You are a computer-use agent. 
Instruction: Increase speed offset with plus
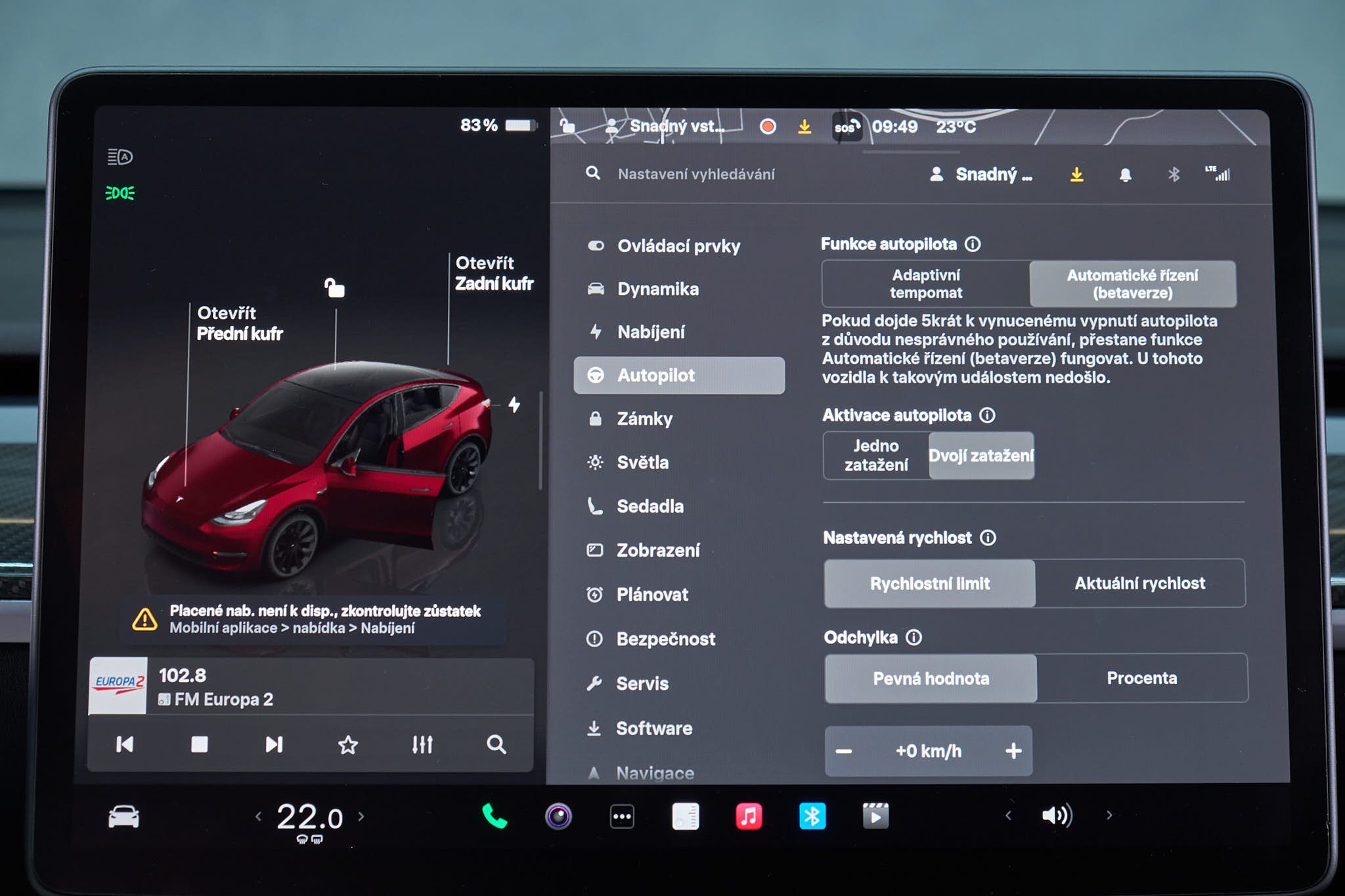(1013, 751)
